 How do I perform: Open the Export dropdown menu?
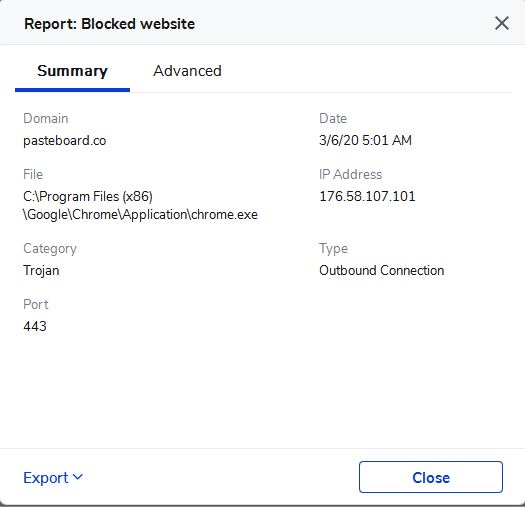53,478
